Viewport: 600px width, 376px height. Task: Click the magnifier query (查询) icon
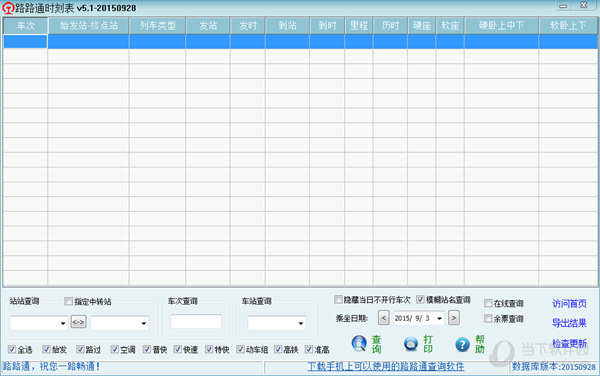click(x=359, y=343)
